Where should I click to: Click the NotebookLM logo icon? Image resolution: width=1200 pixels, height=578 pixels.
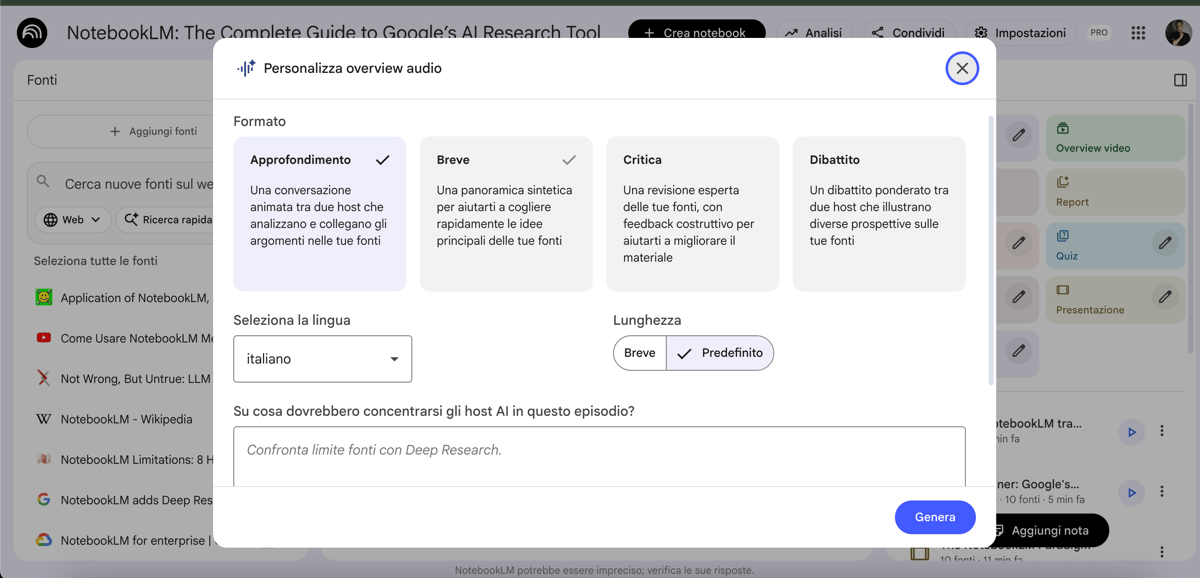[x=32, y=33]
